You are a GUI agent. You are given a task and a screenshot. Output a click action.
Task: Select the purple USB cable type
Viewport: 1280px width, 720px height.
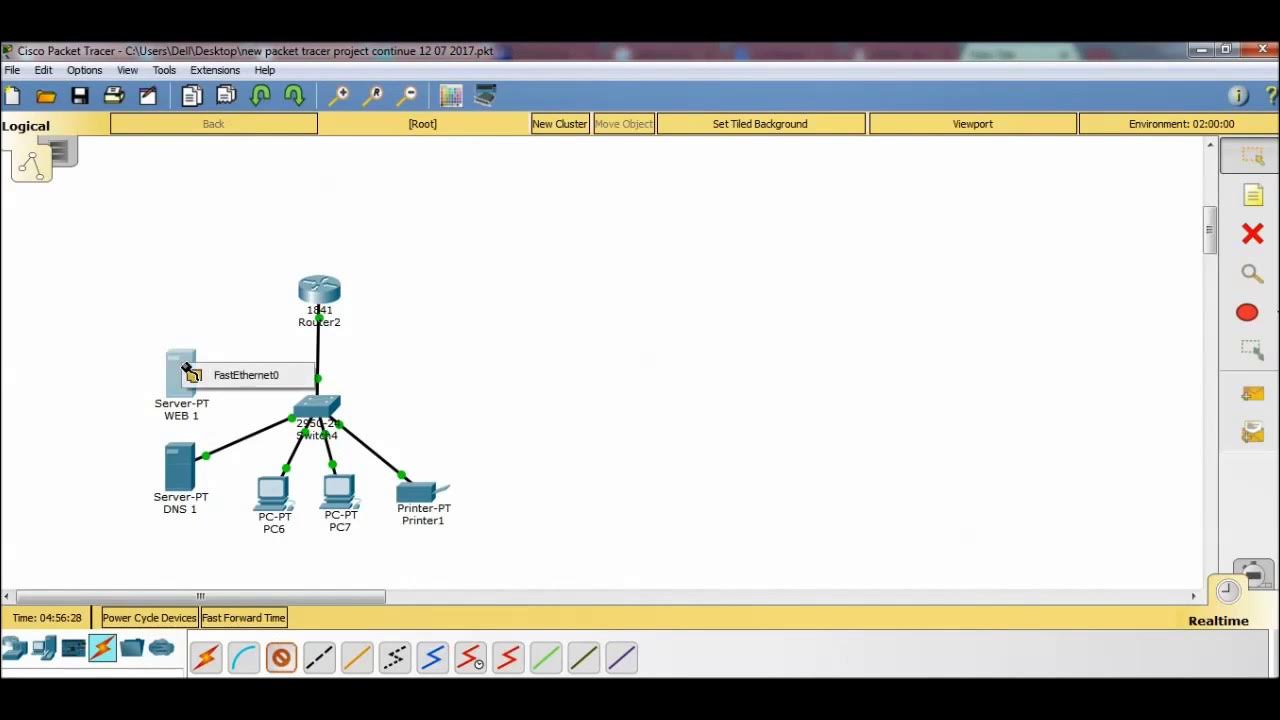(621, 658)
